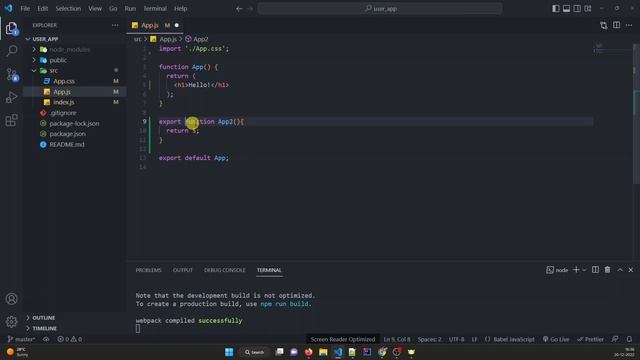
Task: Add a new terminal with plus icon
Action: pos(576,270)
